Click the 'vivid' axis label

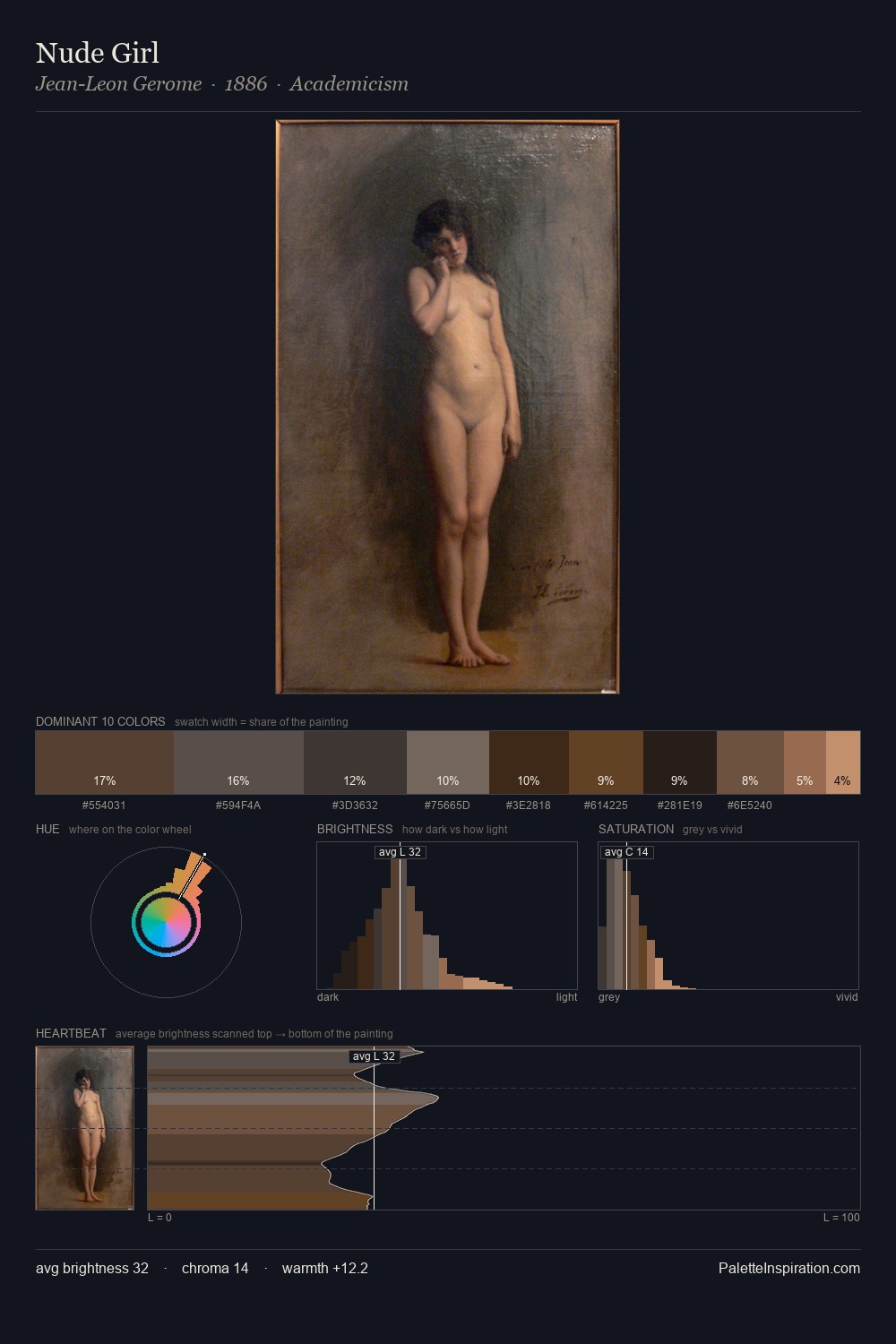(847, 997)
